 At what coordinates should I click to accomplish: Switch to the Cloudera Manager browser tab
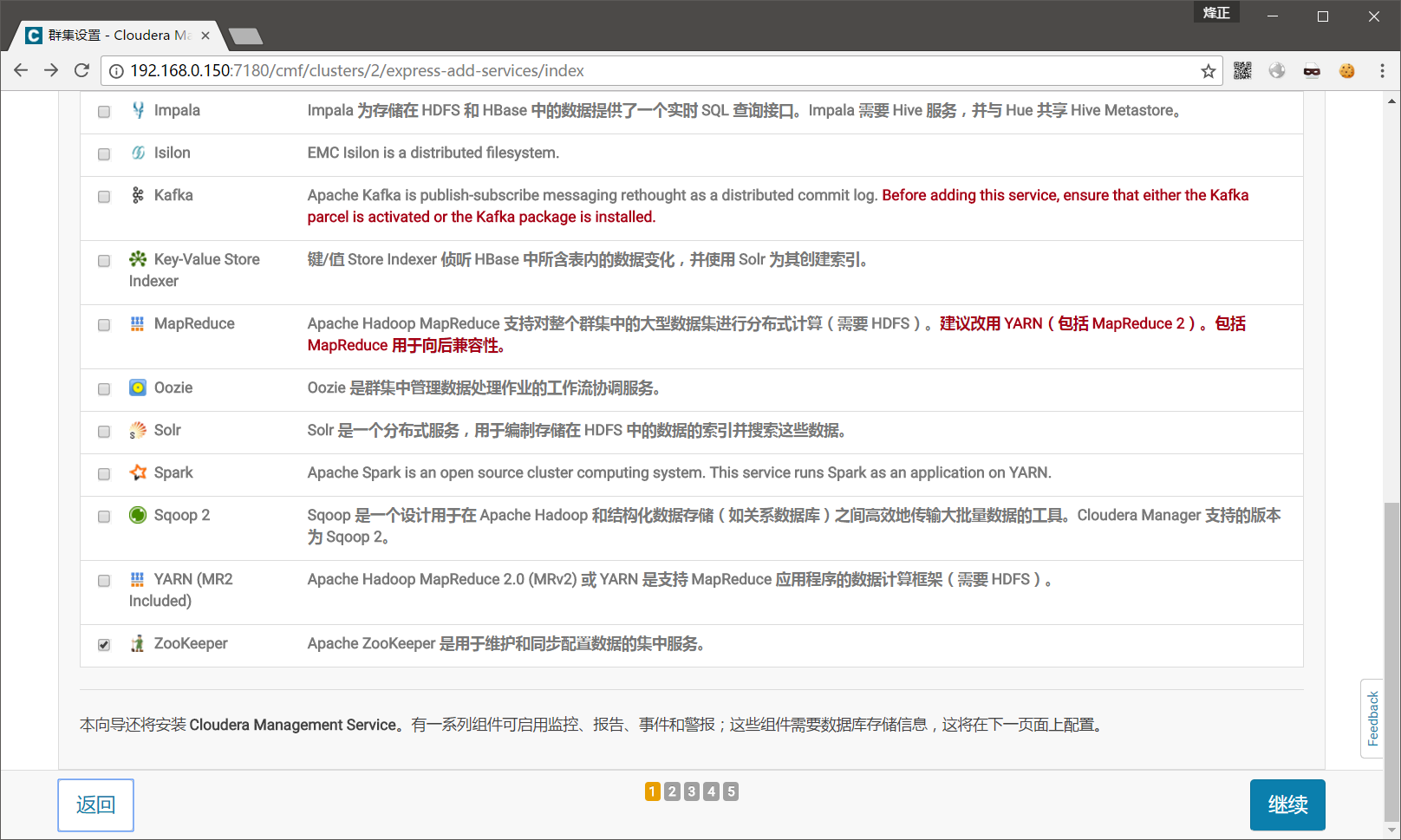pos(117,36)
